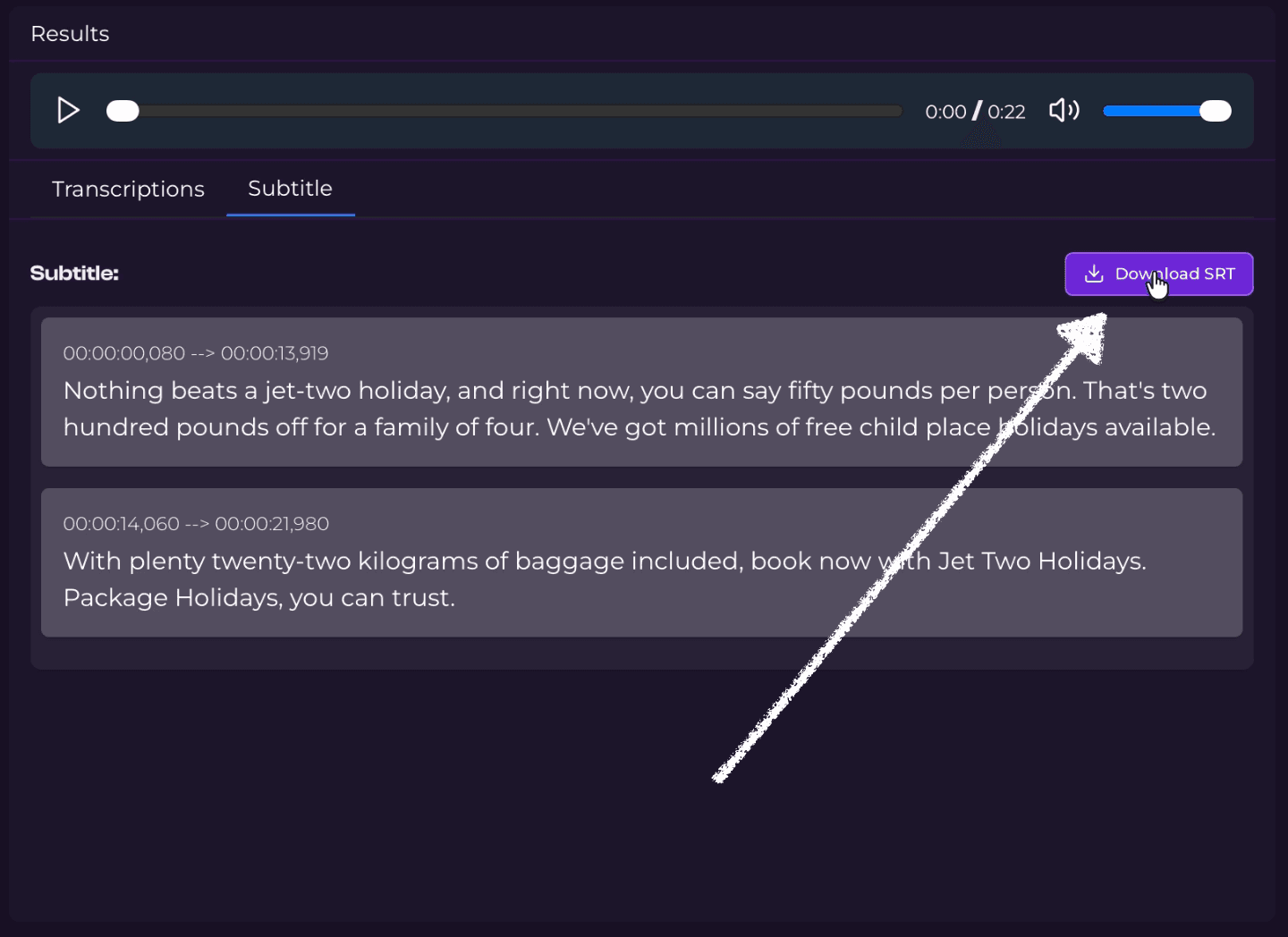Click the download arrow icon in the SRT button
This screenshot has height=937, width=1288.
(x=1093, y=274)
